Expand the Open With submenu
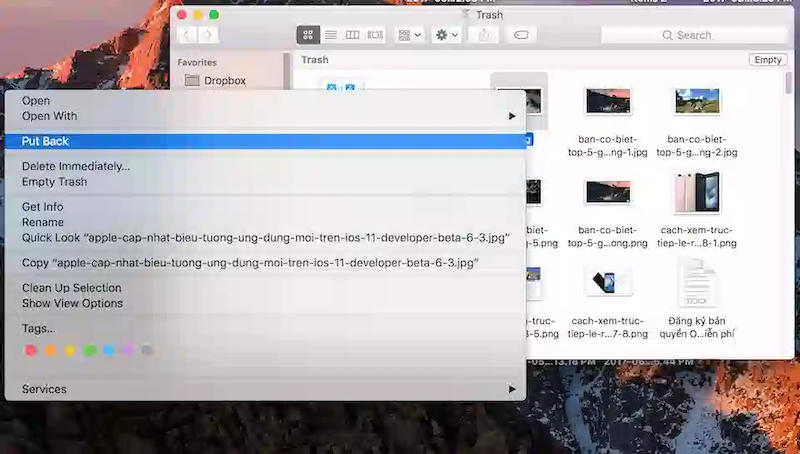The height and width of the screenshot is (454, 800). tap(265, 116)
